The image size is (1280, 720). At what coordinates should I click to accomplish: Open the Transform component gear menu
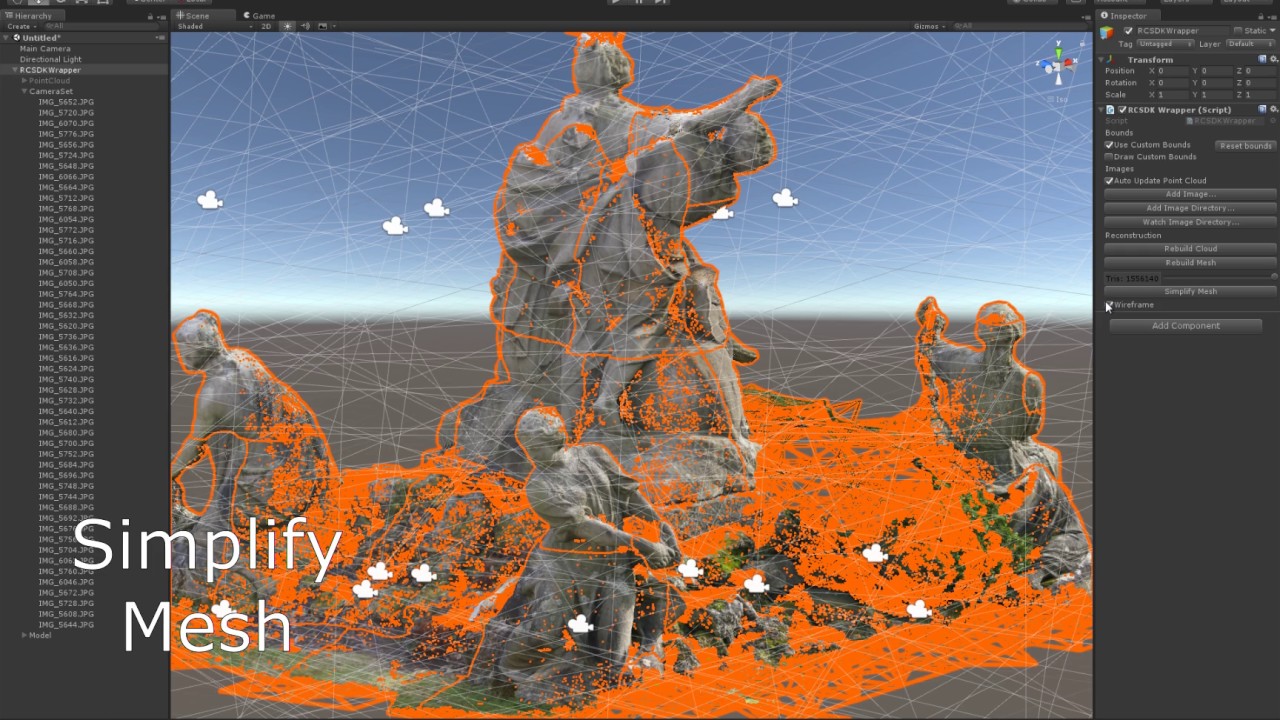click(x=1273, y=60)
